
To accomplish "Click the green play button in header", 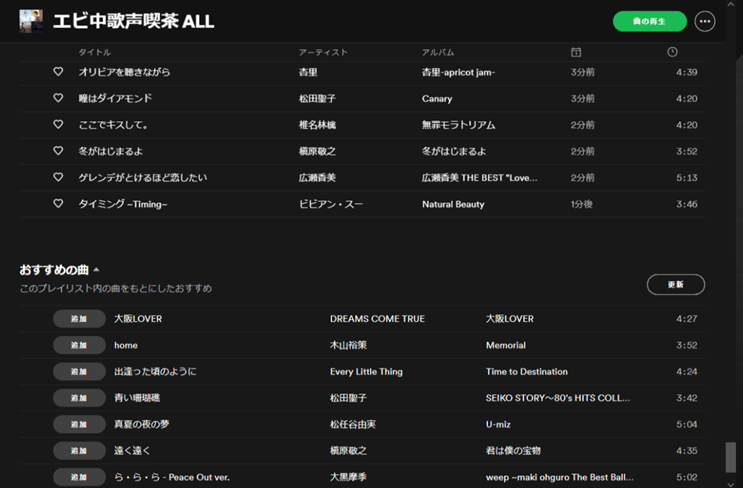I will click(x=649, y=21).
